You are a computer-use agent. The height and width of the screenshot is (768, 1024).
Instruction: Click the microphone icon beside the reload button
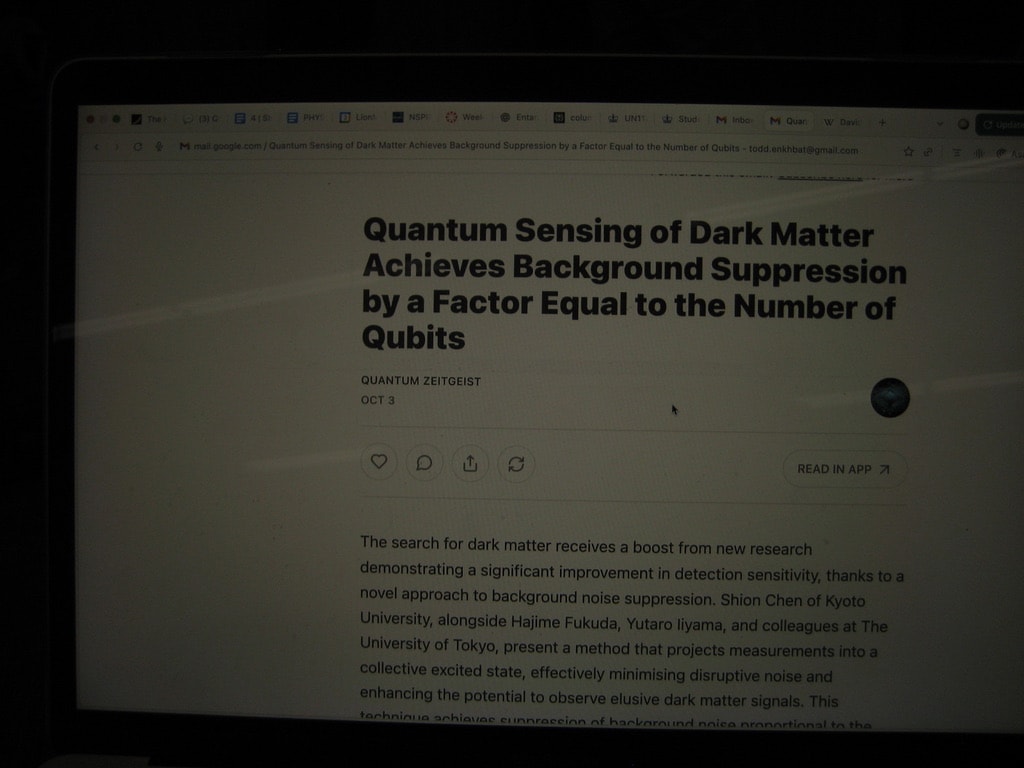click(x=159, y=147)
